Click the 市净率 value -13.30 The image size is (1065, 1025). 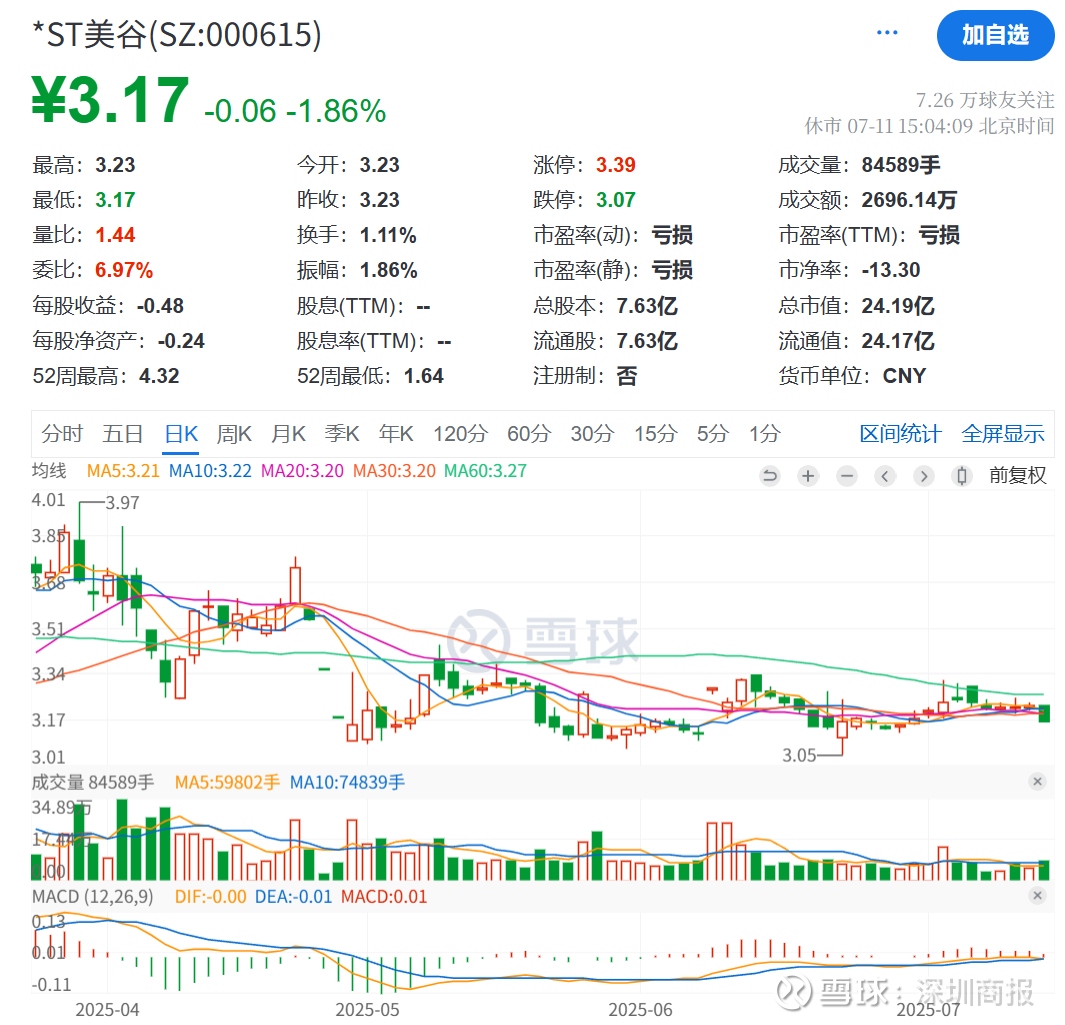coord(890,270)
